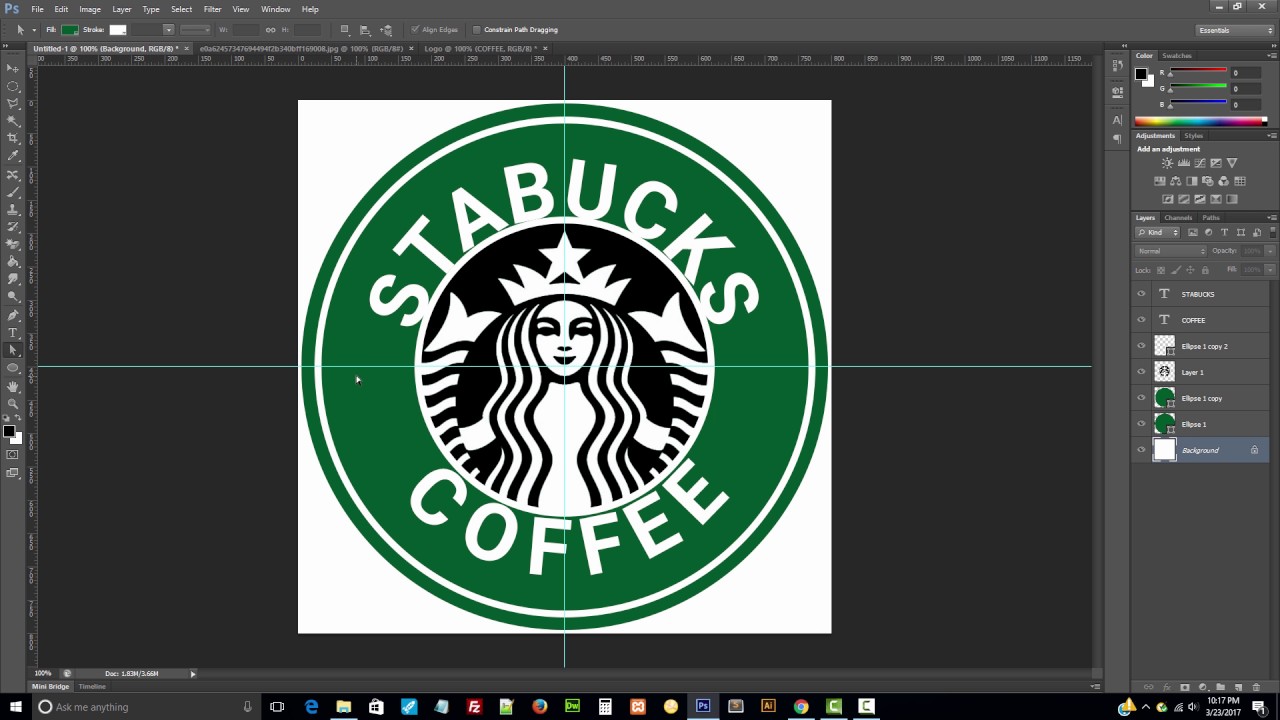Image resolution: width=1280 pixels, height=720 pixels.
Task: Switch to the Styles tab
Action: (x=1194, y=135)
